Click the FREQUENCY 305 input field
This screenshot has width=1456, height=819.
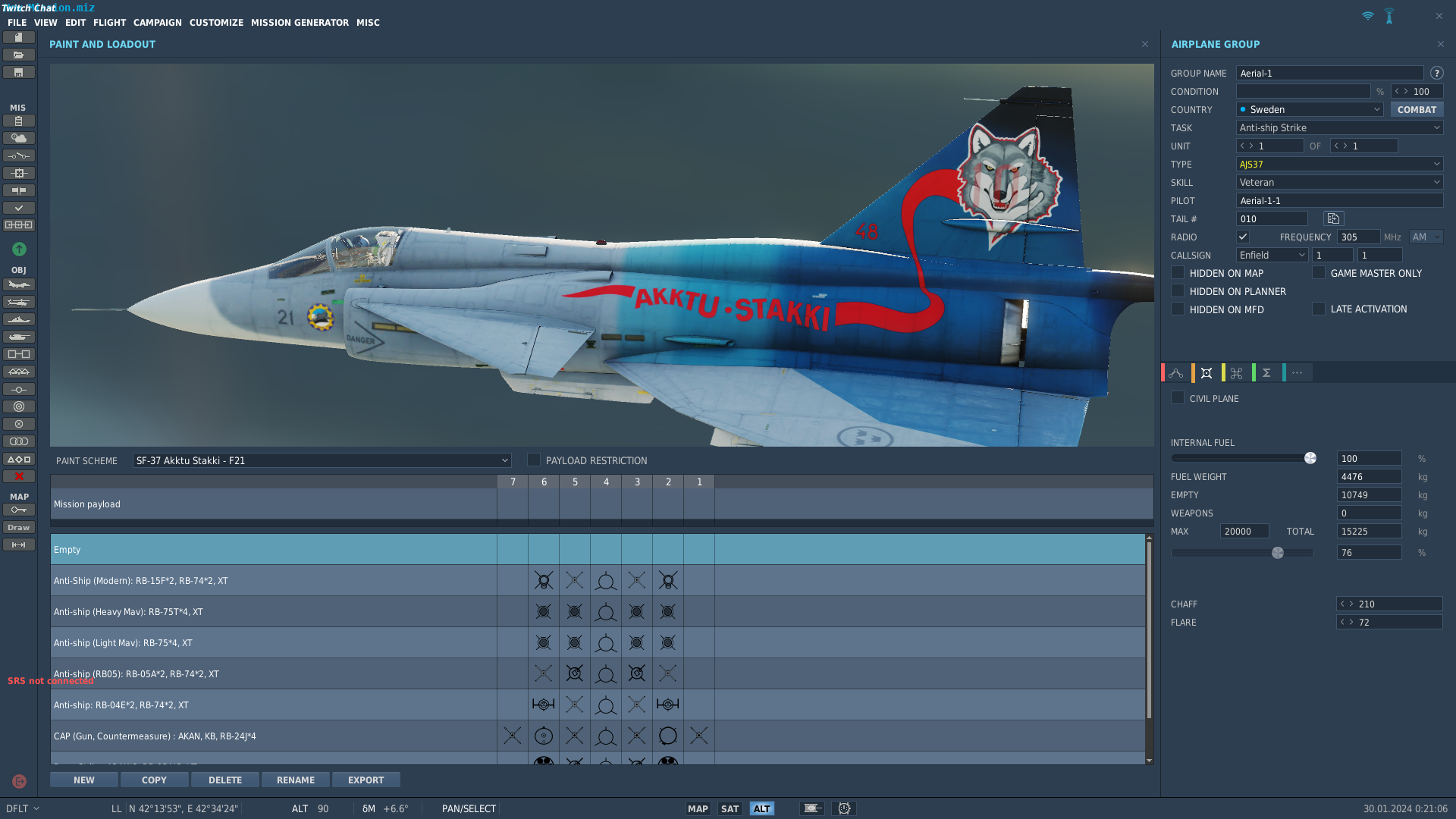(x=1358, y=237)
